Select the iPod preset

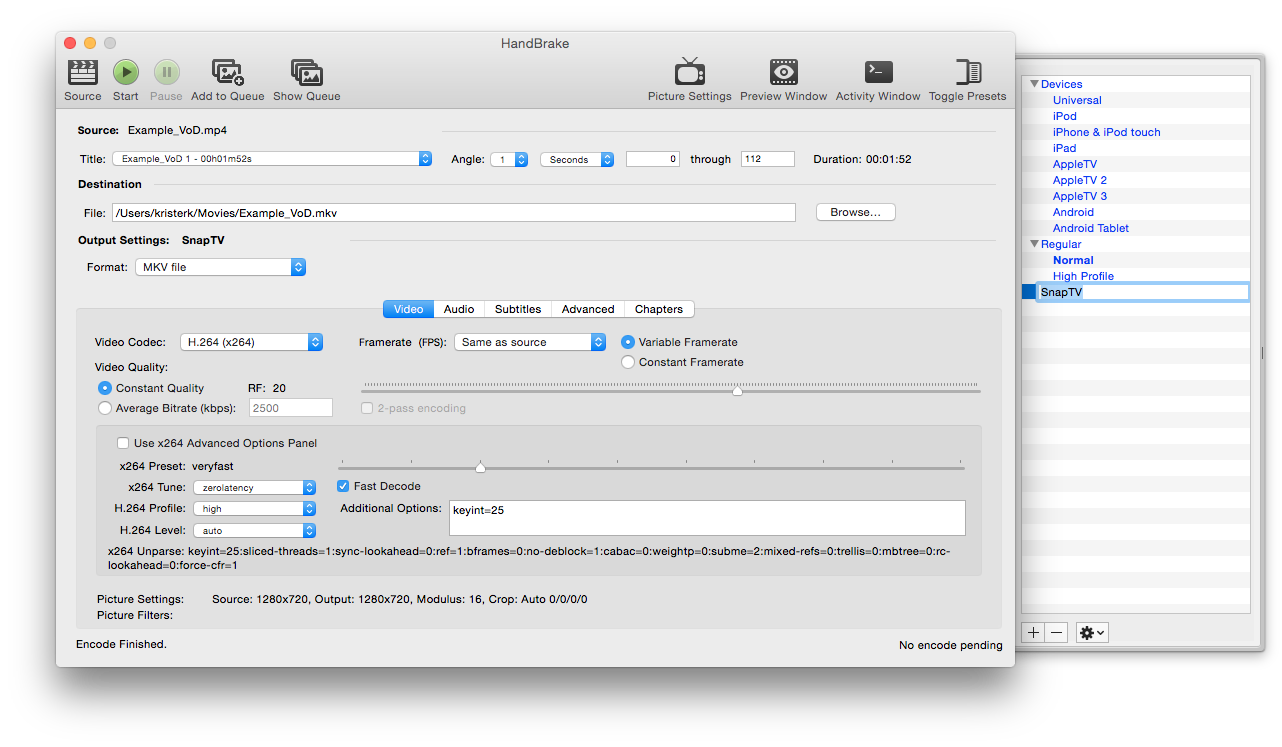[x=1065, y=116]
